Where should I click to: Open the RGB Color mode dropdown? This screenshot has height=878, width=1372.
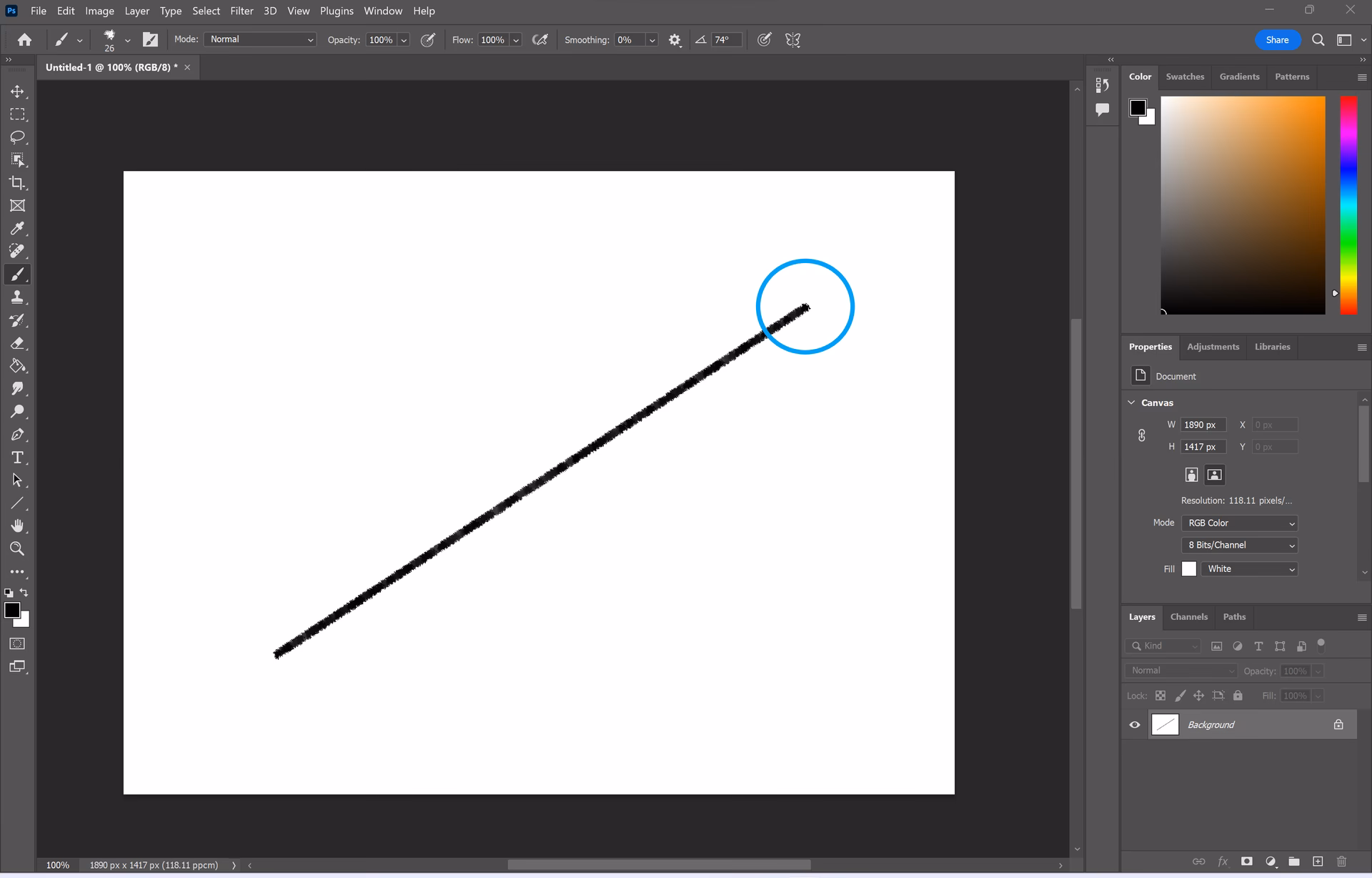1238,523
